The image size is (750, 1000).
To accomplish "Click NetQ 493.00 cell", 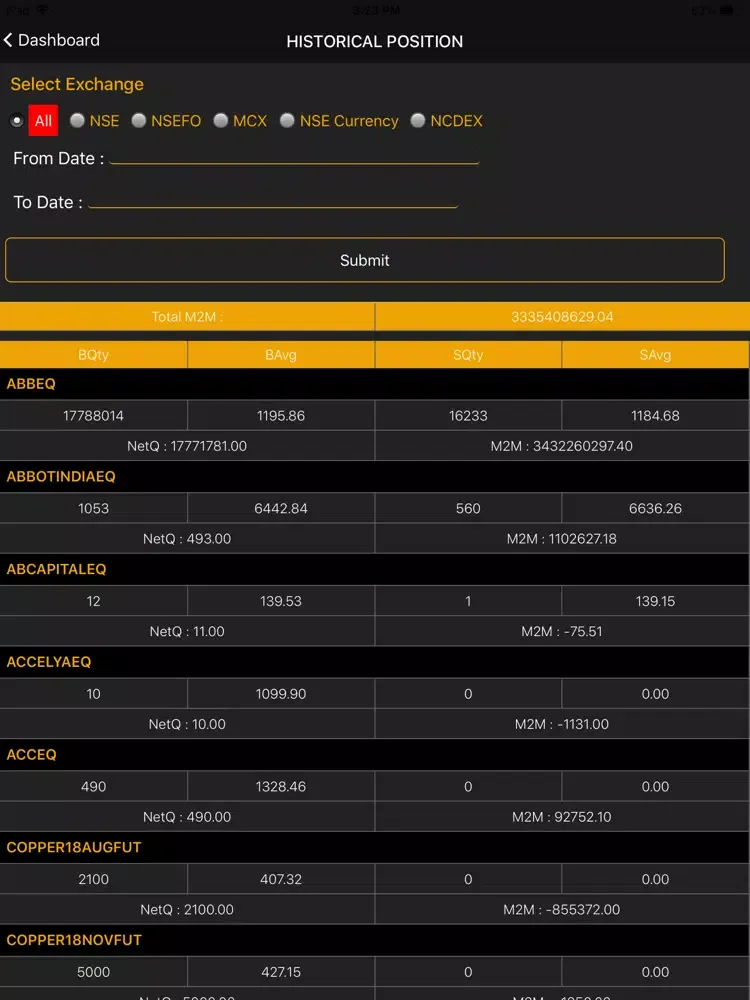I will pyautogui.click(x=187, y=538).
